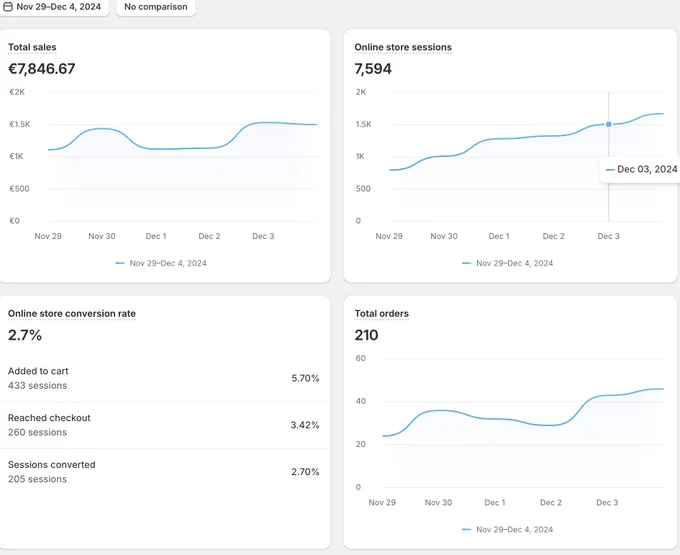Image resolution: width=680 pixels, height=555 pixels.
Task: Click the 210 total orders value
Action: pos(366,335)
